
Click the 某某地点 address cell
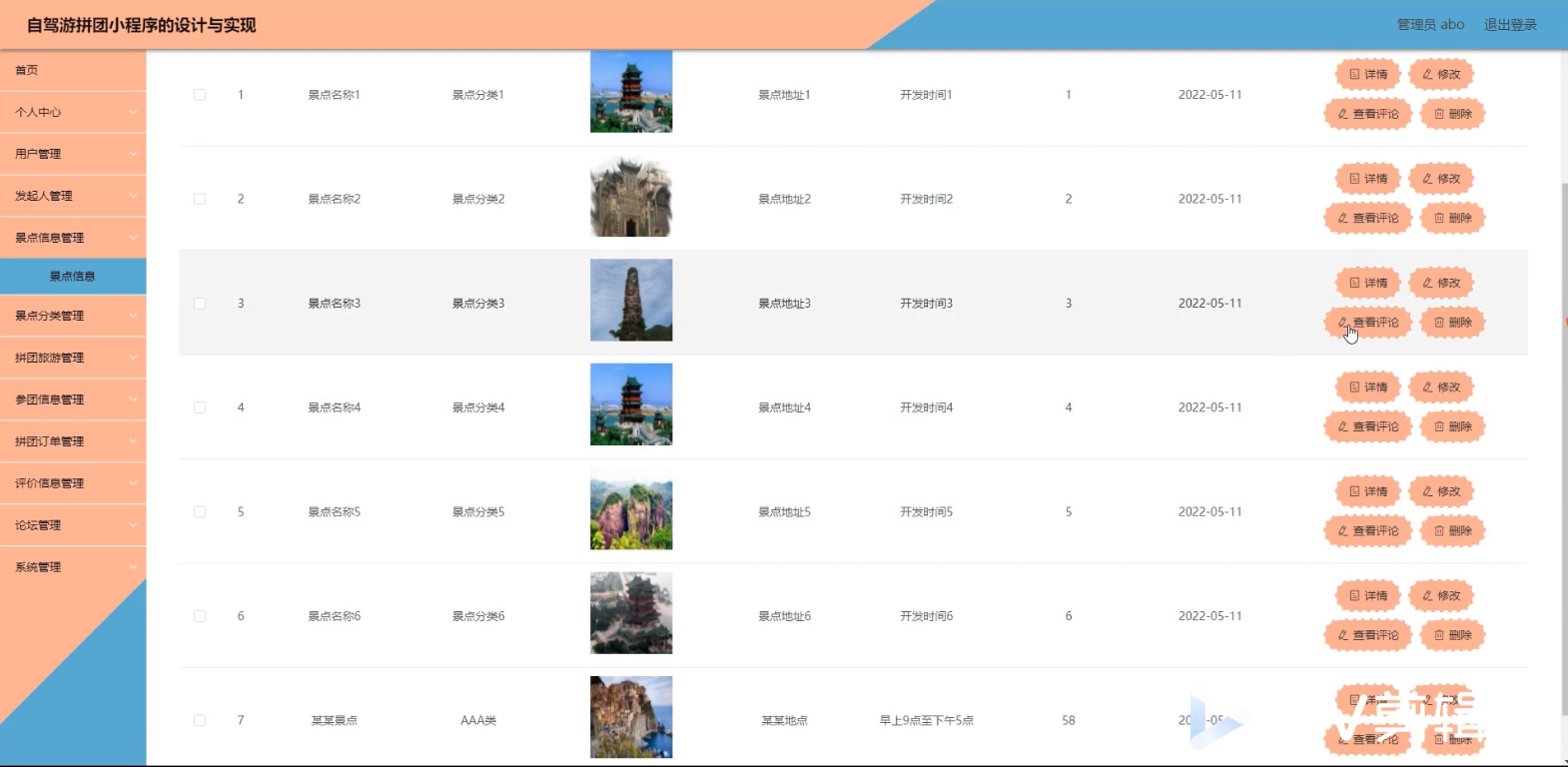pos(785,720)
